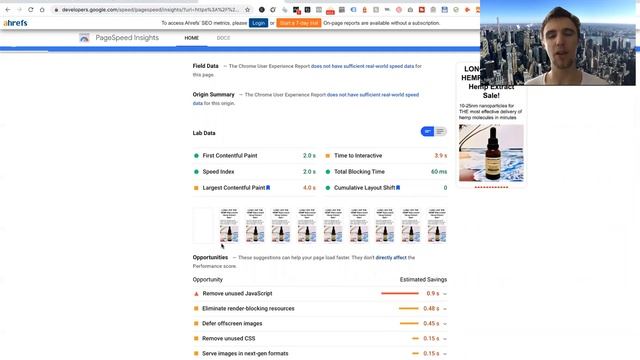640x360 pixels.
Task: Click the '4.0 s' Largest Contentful Paint value
Action: tap(309, 188)
